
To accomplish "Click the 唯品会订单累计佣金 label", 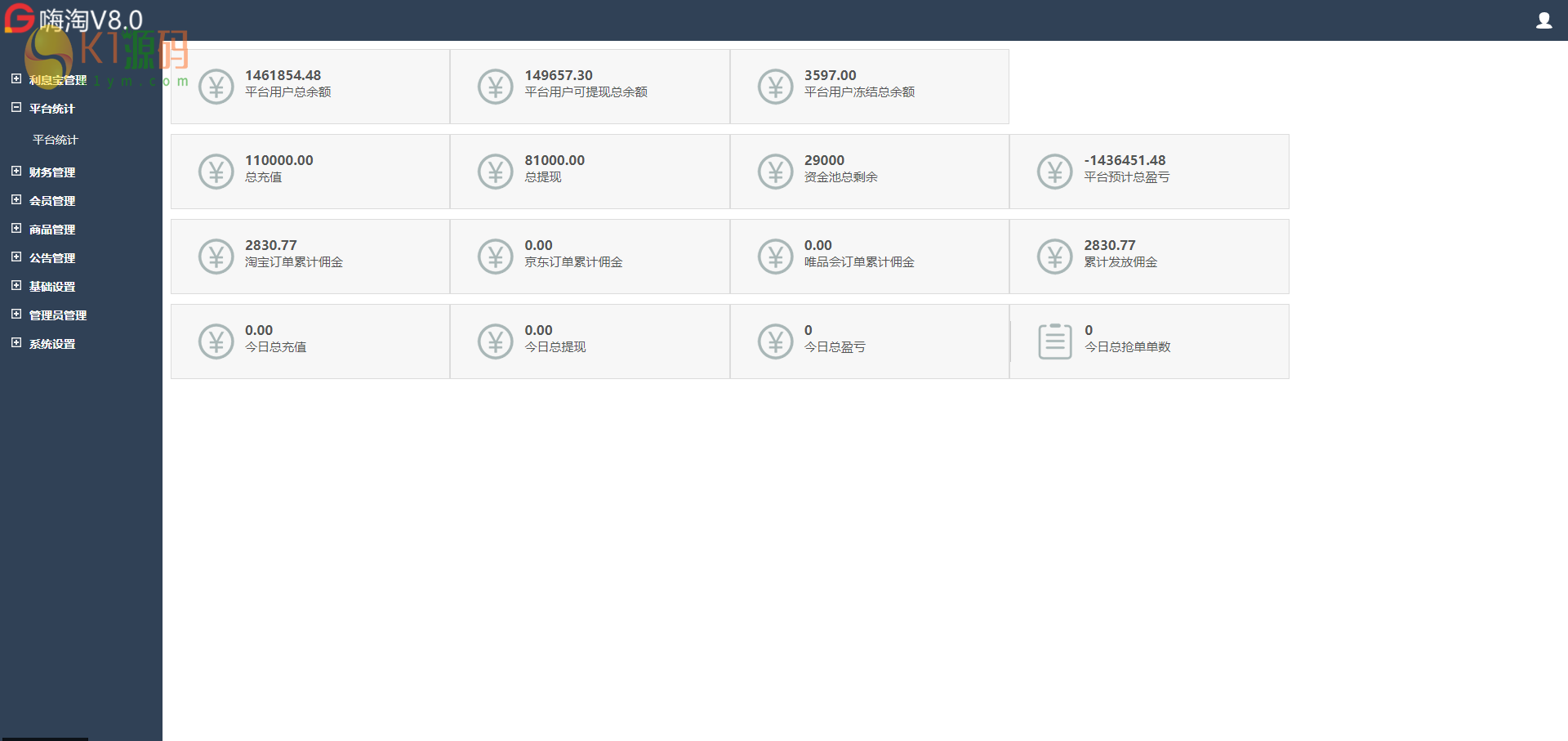I will [x=859, y=262].
